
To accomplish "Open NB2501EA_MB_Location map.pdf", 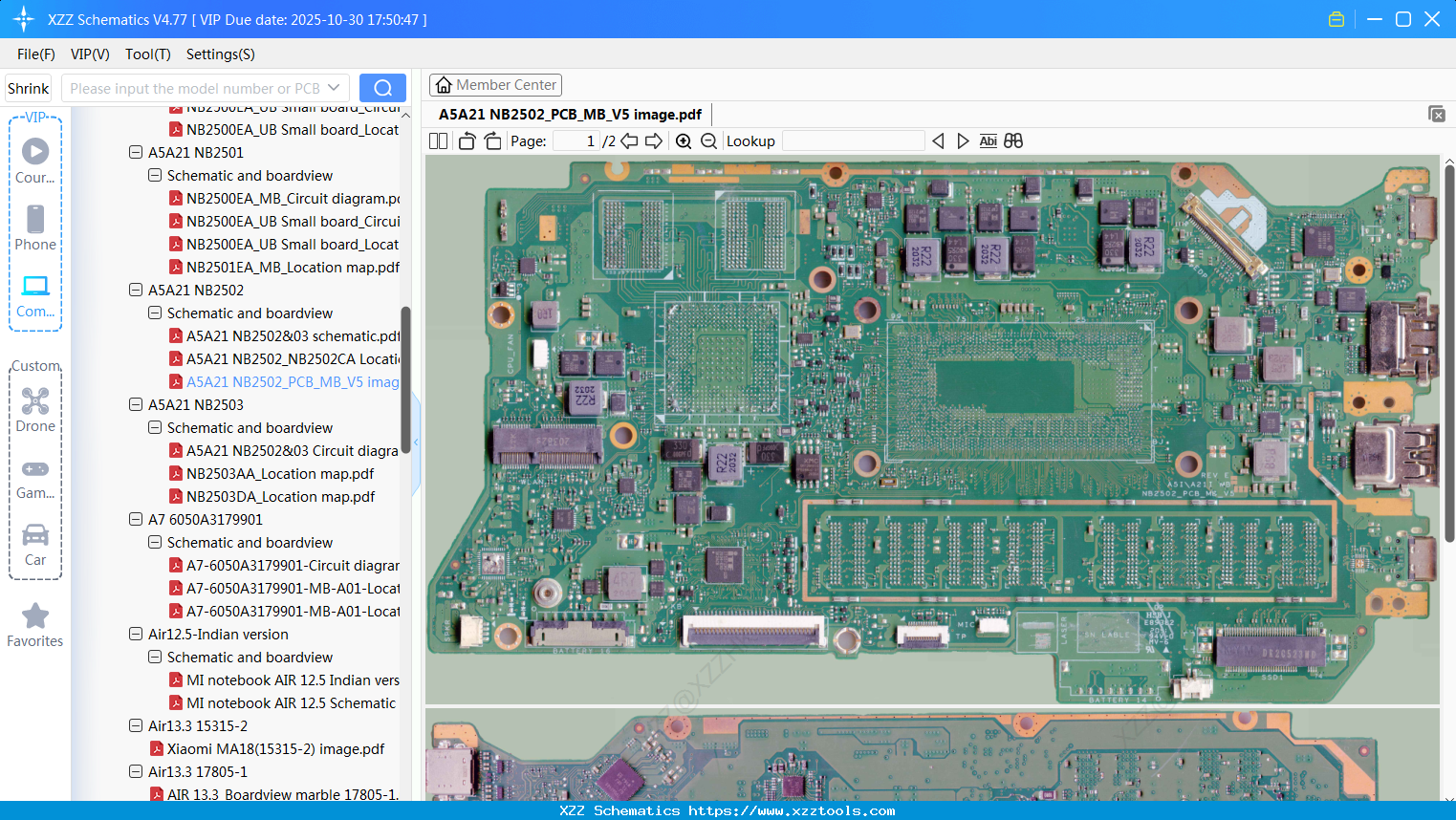I will 285,268.
